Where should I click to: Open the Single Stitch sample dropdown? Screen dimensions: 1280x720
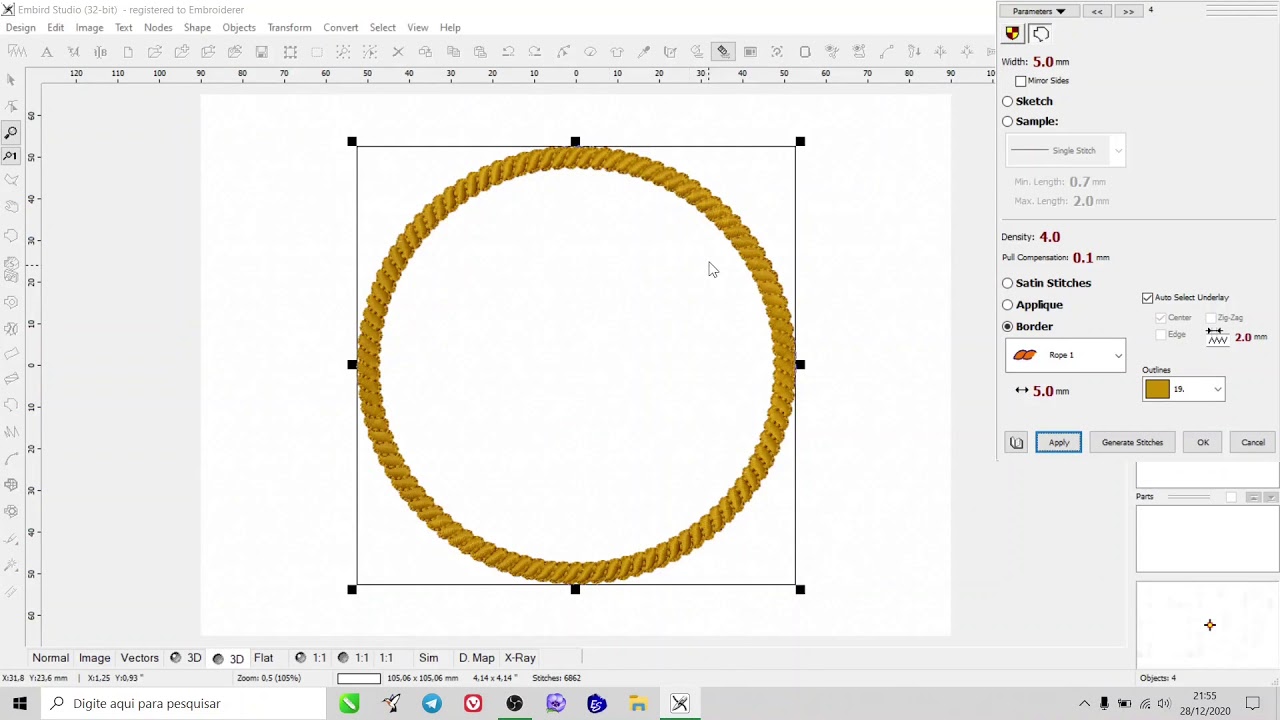click(1065, 150)
